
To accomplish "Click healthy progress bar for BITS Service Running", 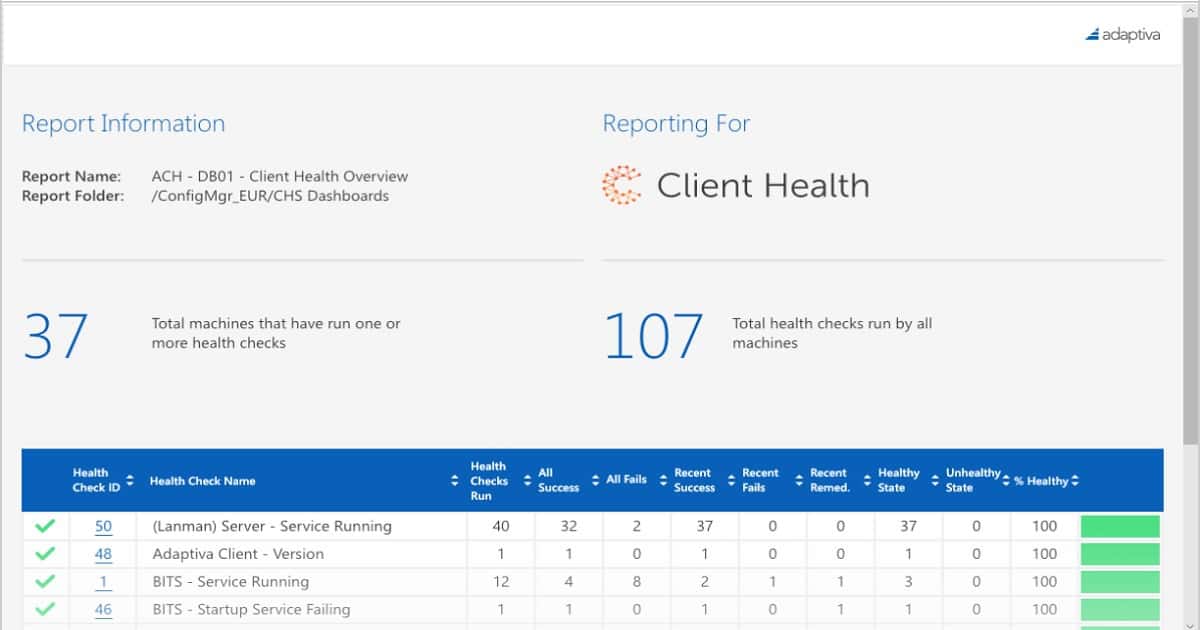I will point(1120,581).
